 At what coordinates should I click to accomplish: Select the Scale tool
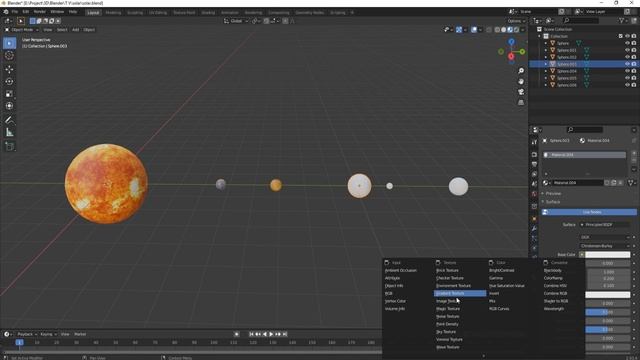coord(9,94)
